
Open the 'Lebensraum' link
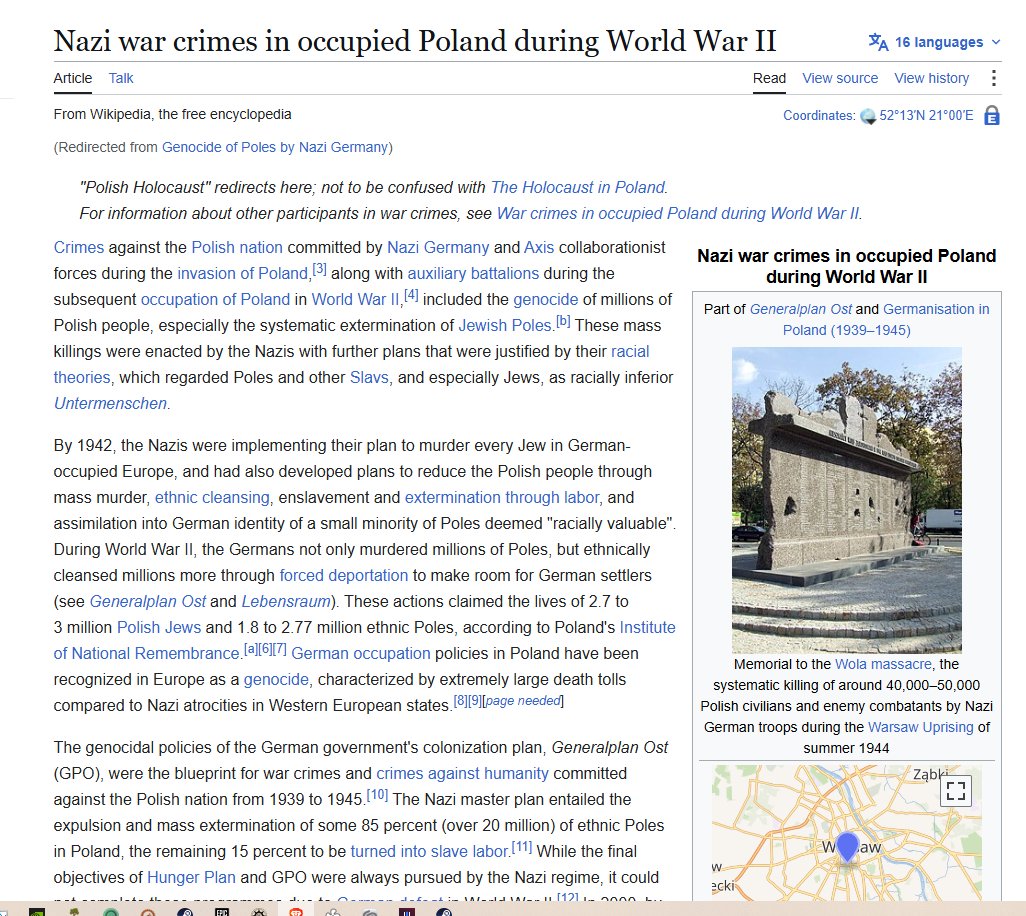[286, 601]
